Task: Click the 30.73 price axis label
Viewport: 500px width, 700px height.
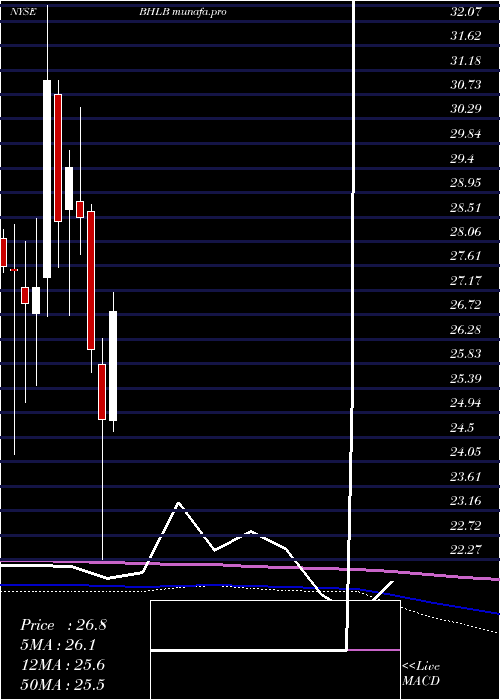Action: click(466, 85)
